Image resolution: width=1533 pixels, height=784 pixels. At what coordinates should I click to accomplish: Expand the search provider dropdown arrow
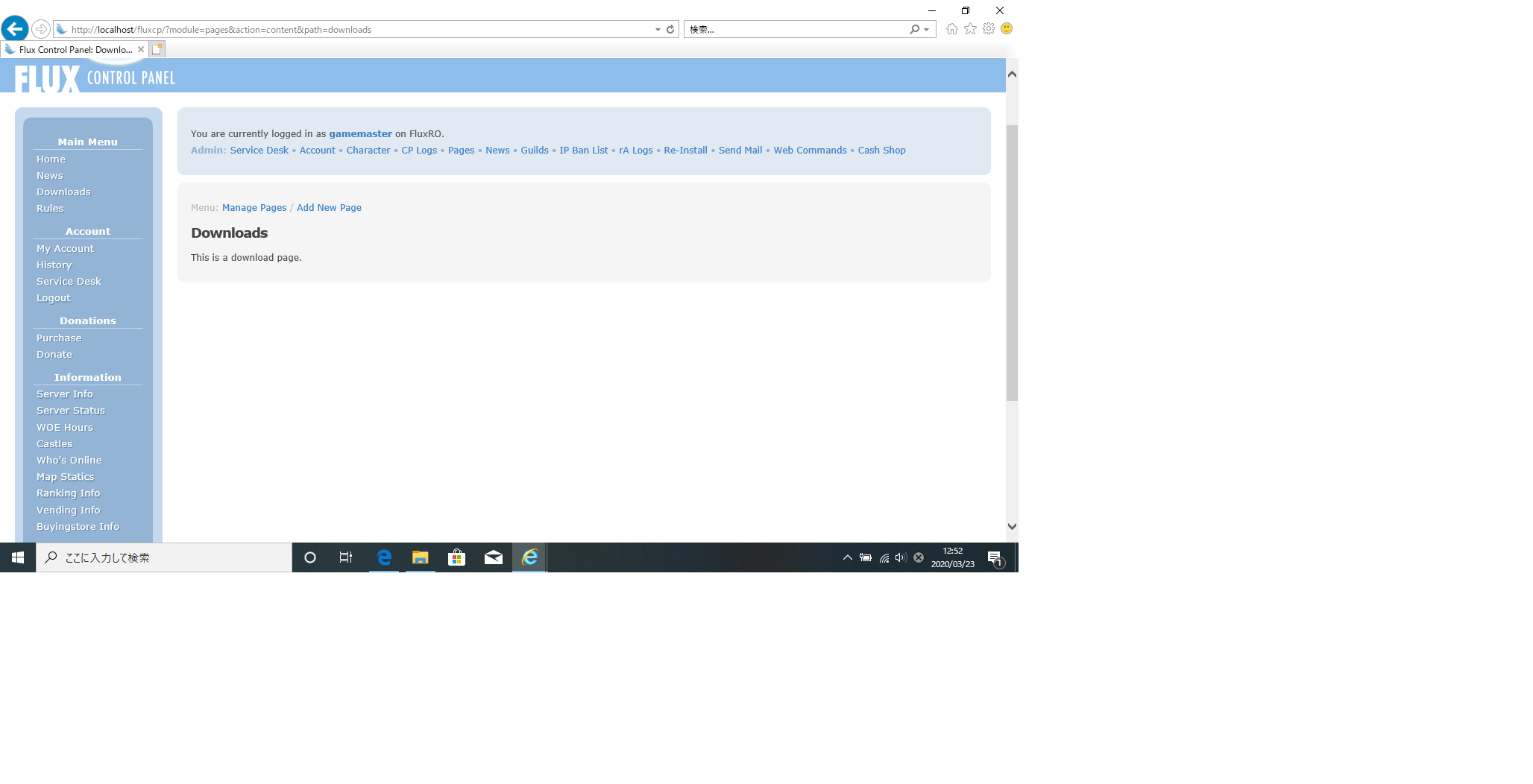[926, 30]
